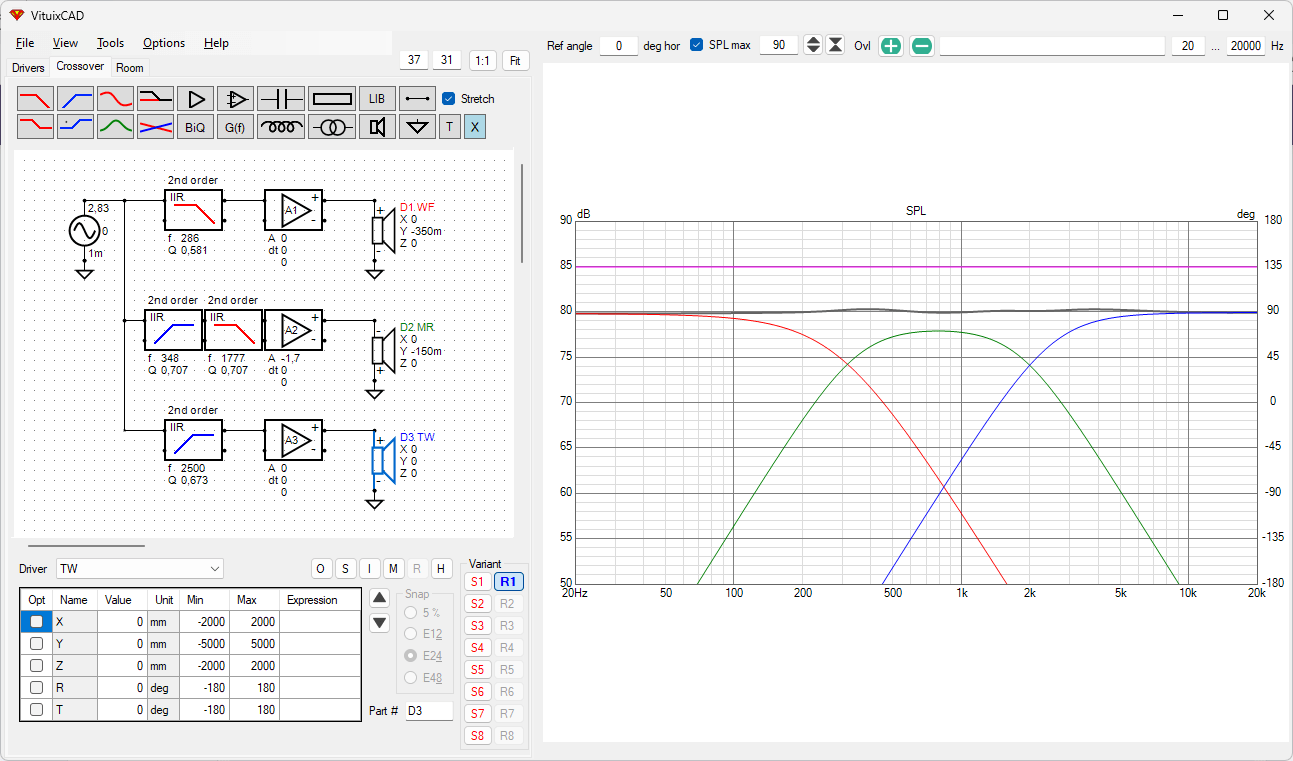Viewport: 1293px width, 761px height.
Task: Click the highlighted X toolbar button
Action: [475, 127]
